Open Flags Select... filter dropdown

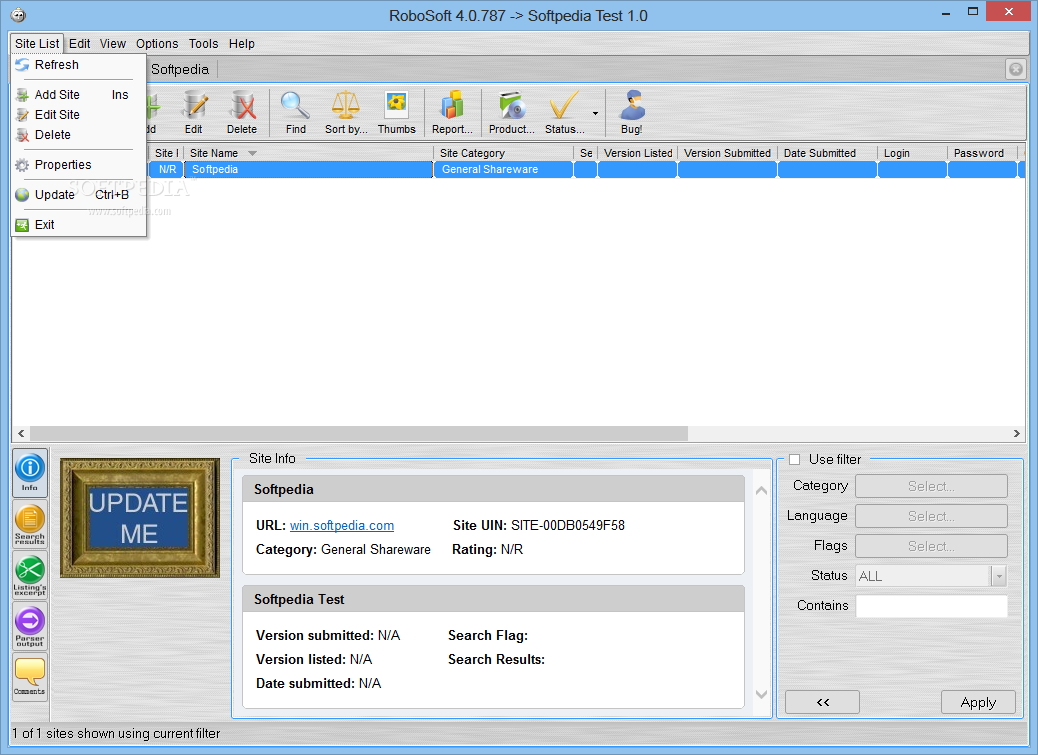pyautogui.click(x=931, y=546)
